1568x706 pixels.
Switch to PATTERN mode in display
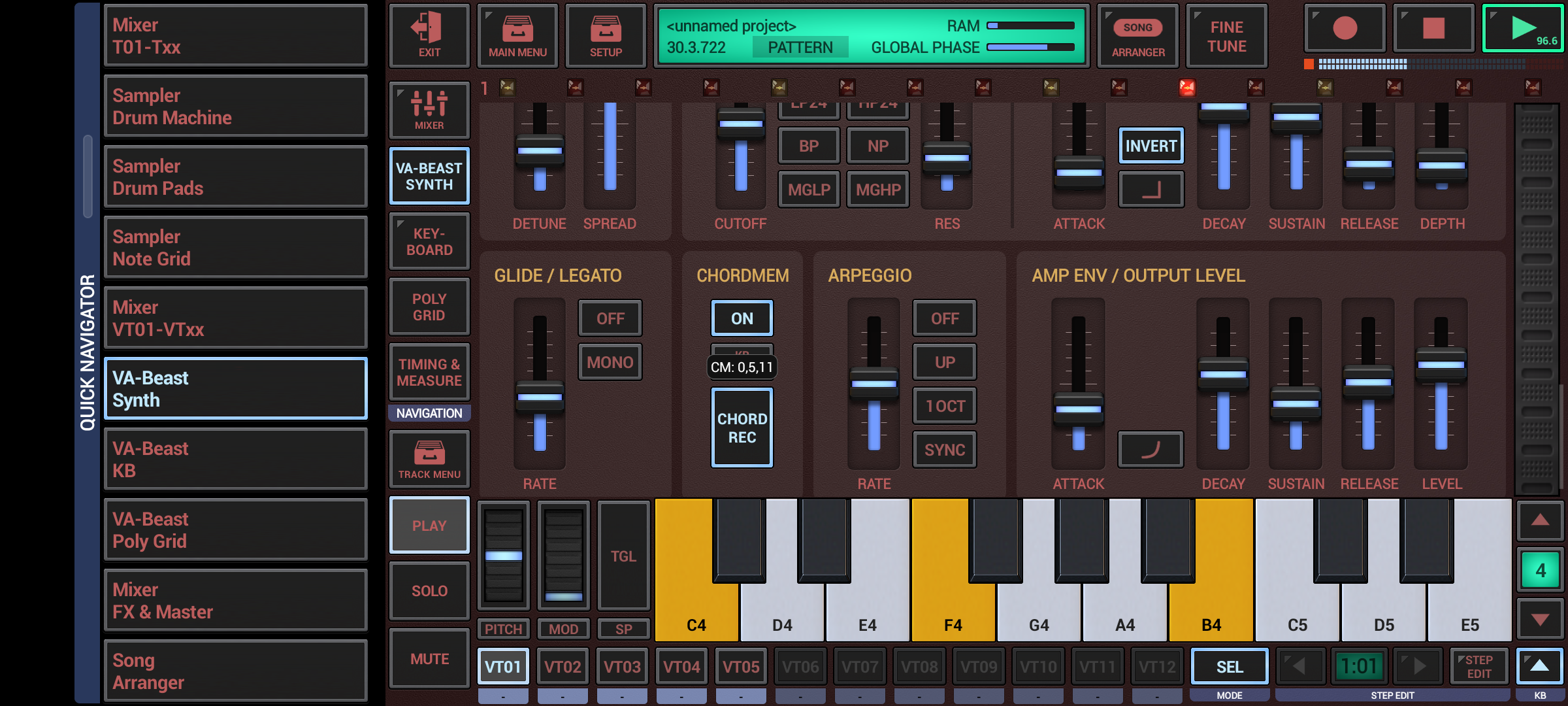click(800, 47)
